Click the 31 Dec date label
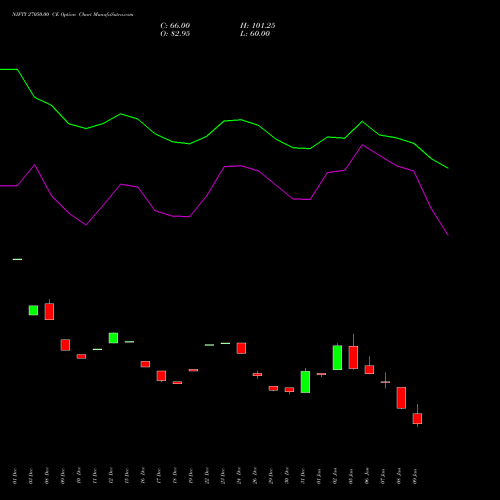Screen dimensions: 500x500 tap(303, 476)
